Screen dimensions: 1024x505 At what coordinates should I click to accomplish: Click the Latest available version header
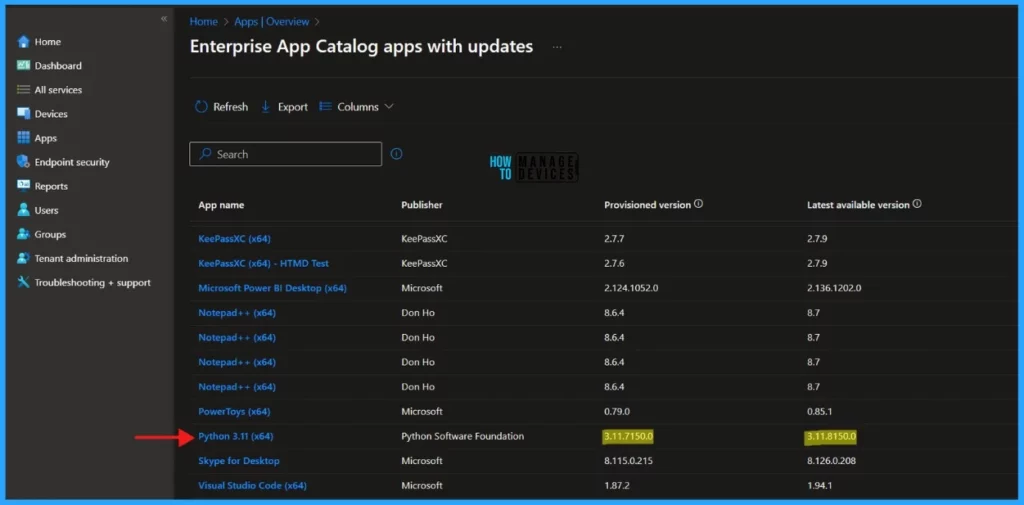(x=858, y=204)
